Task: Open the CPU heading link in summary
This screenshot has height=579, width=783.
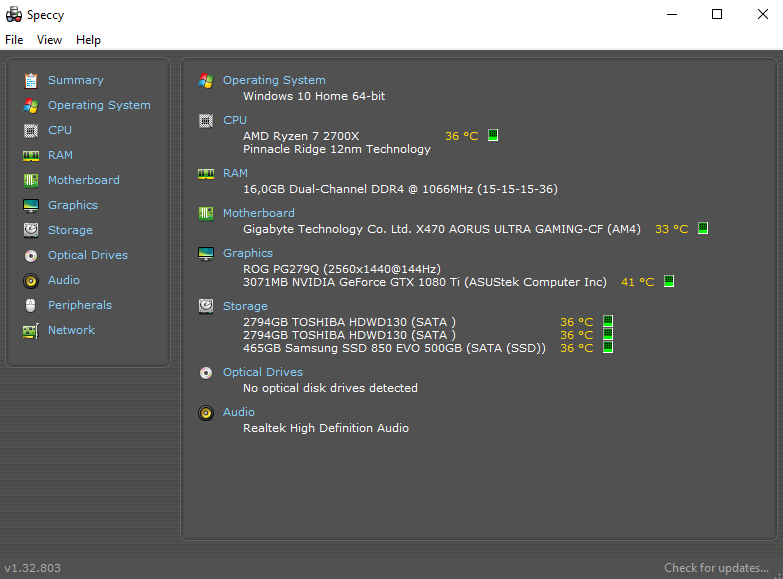Action: coord(235,120)
